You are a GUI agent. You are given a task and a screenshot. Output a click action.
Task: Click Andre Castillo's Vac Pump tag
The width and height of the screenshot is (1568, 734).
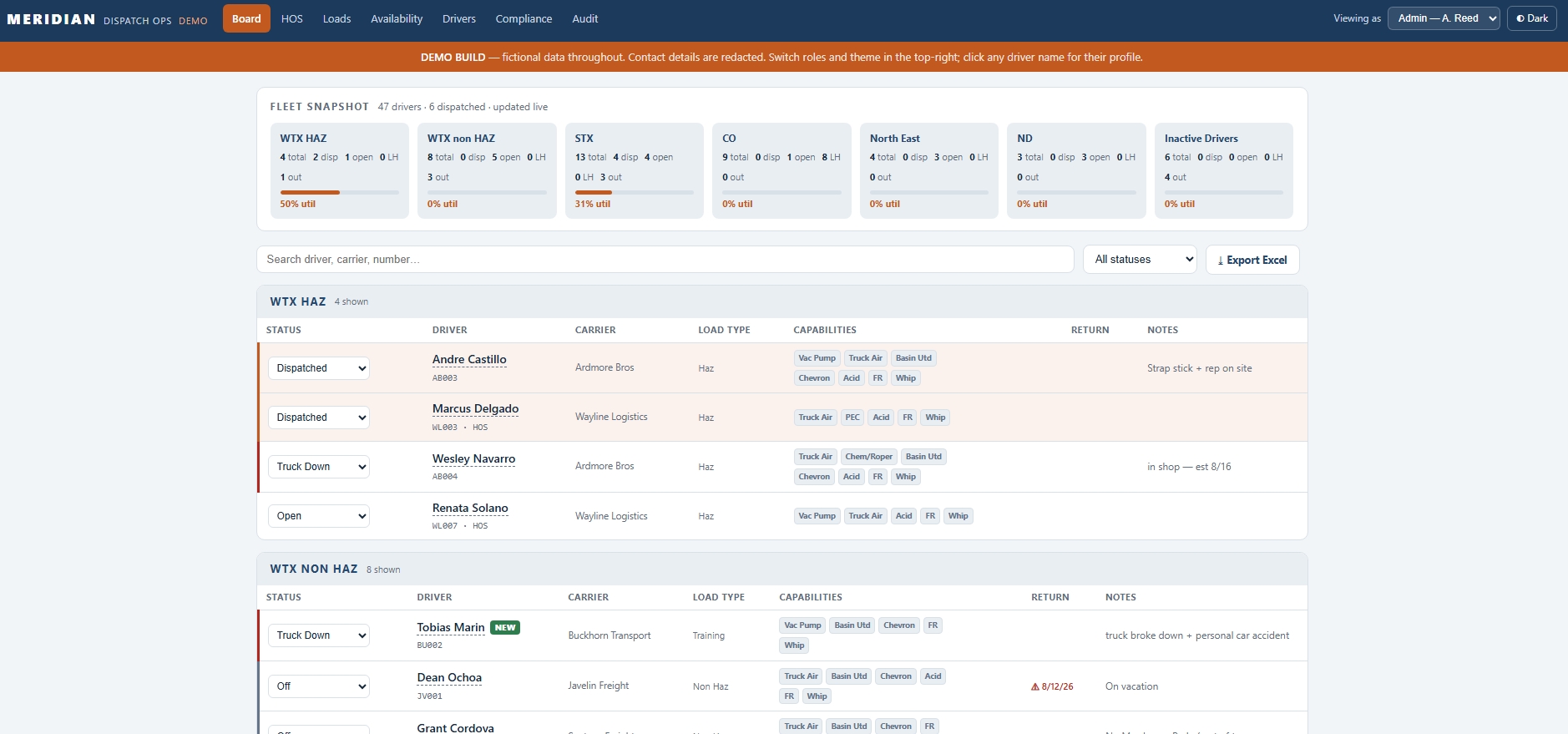click(x=817, y=357)
